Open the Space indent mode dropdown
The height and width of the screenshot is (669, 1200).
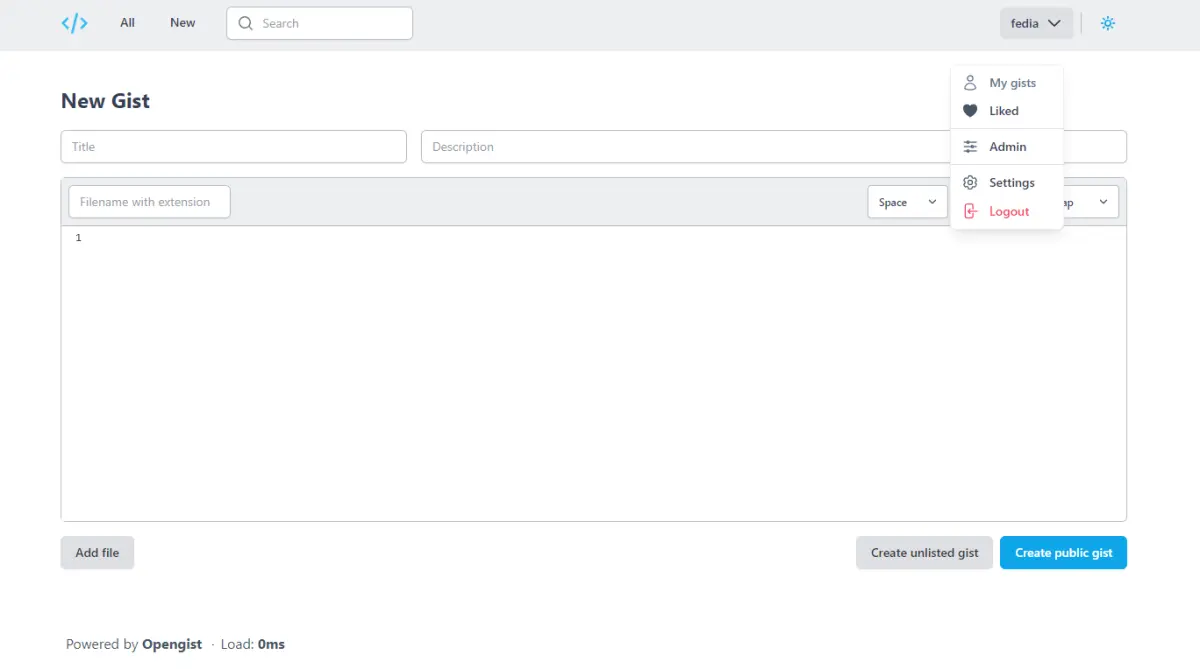pos(907,202)
